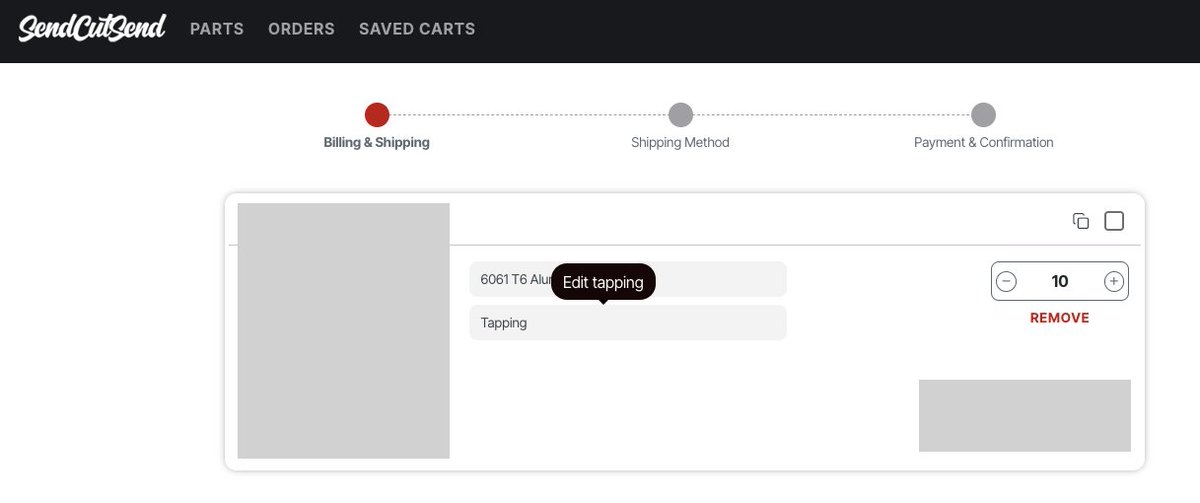Open the PARTS page
The width and height of the screenshot is (1200, 503).
pos(217,29)
